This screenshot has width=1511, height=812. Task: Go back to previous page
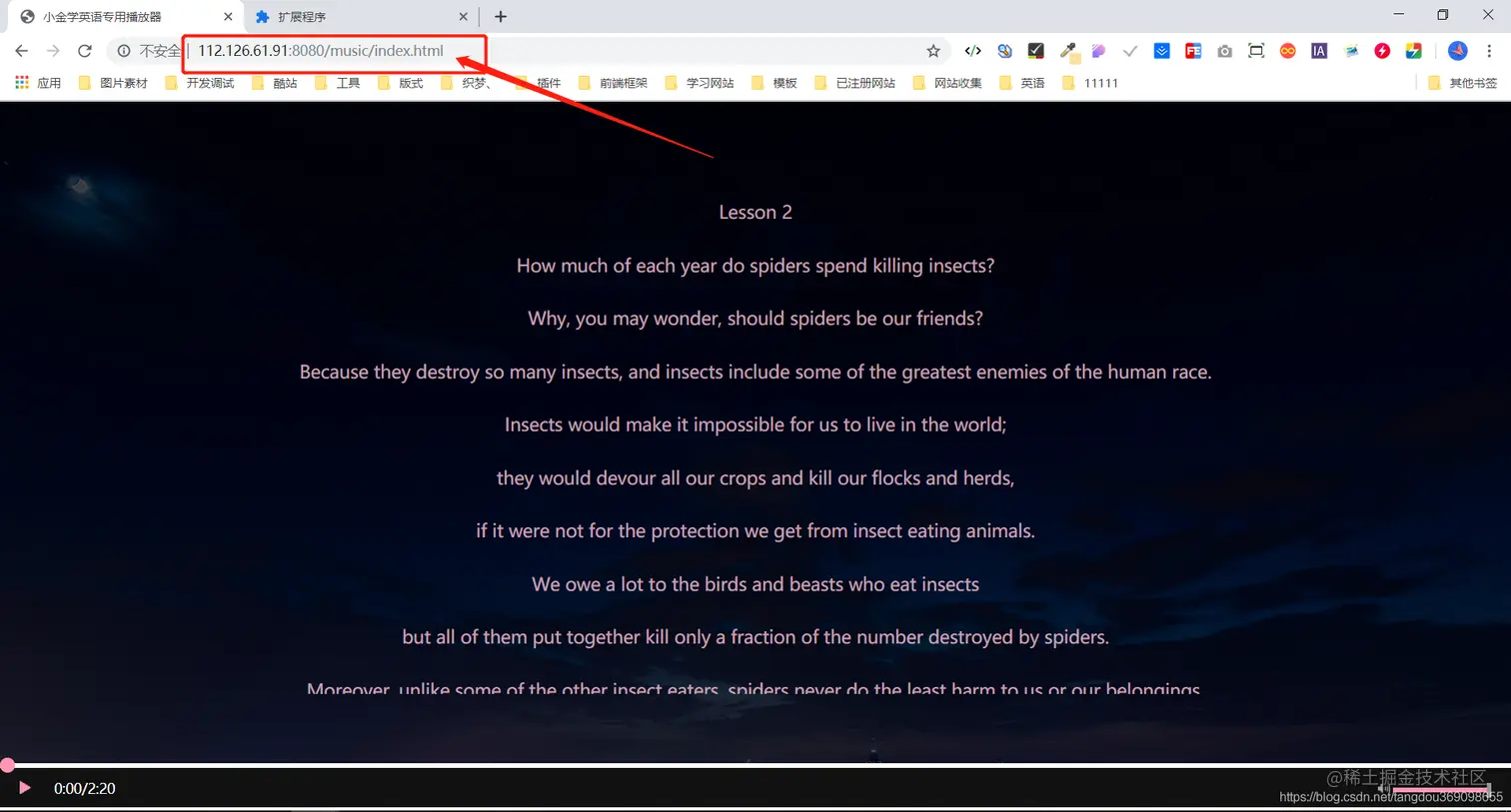point(22,51)
